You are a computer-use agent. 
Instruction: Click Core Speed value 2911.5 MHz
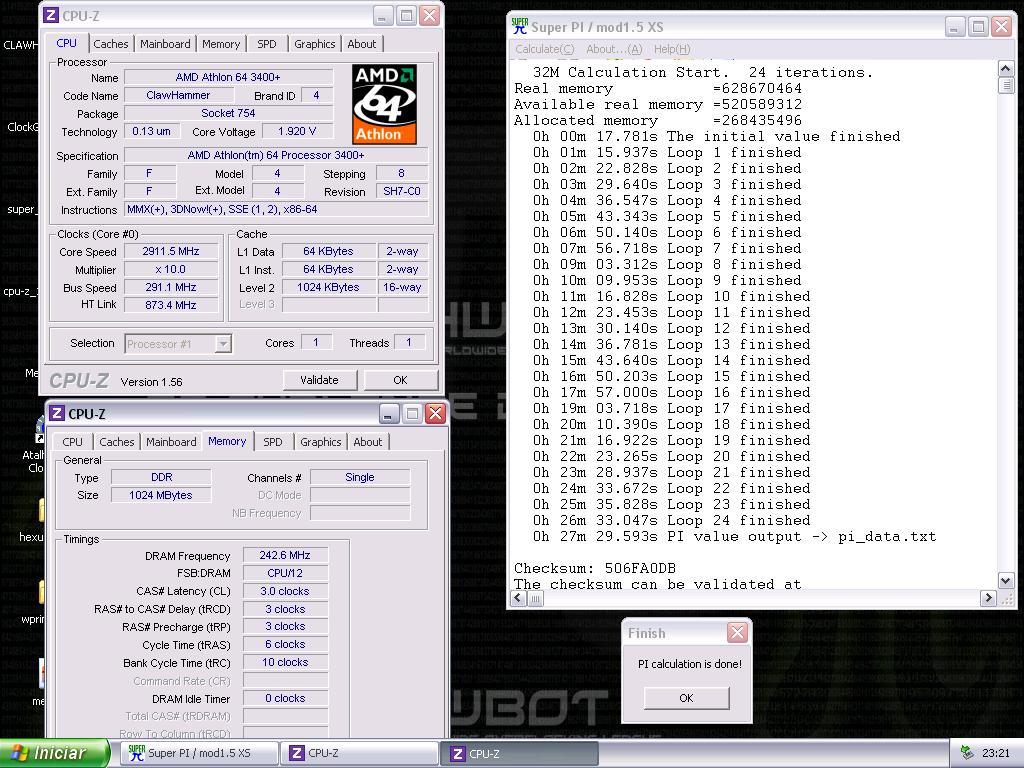[171, 251]
